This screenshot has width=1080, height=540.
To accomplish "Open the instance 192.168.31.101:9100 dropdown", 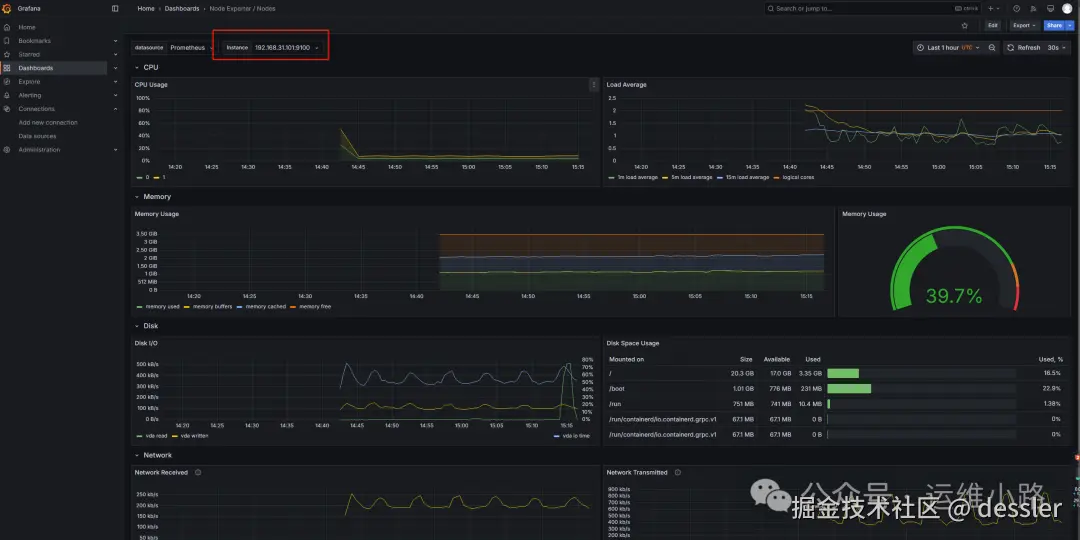I will coord(286,48).
